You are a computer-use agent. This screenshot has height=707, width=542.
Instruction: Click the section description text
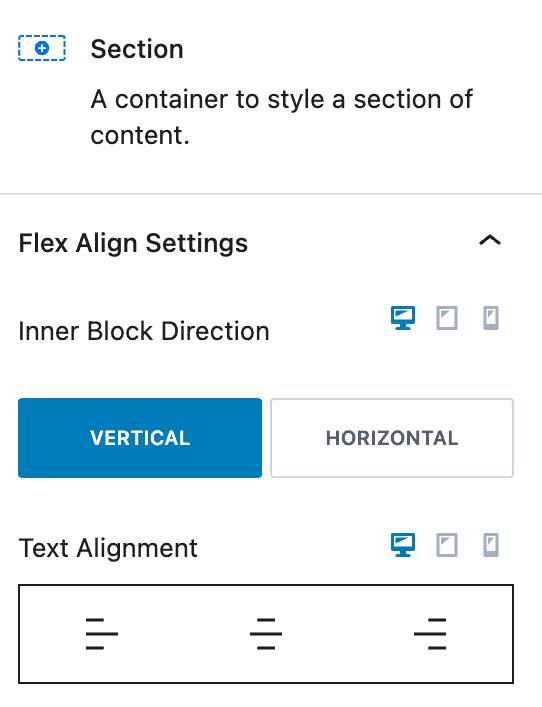tap(281, 117)
